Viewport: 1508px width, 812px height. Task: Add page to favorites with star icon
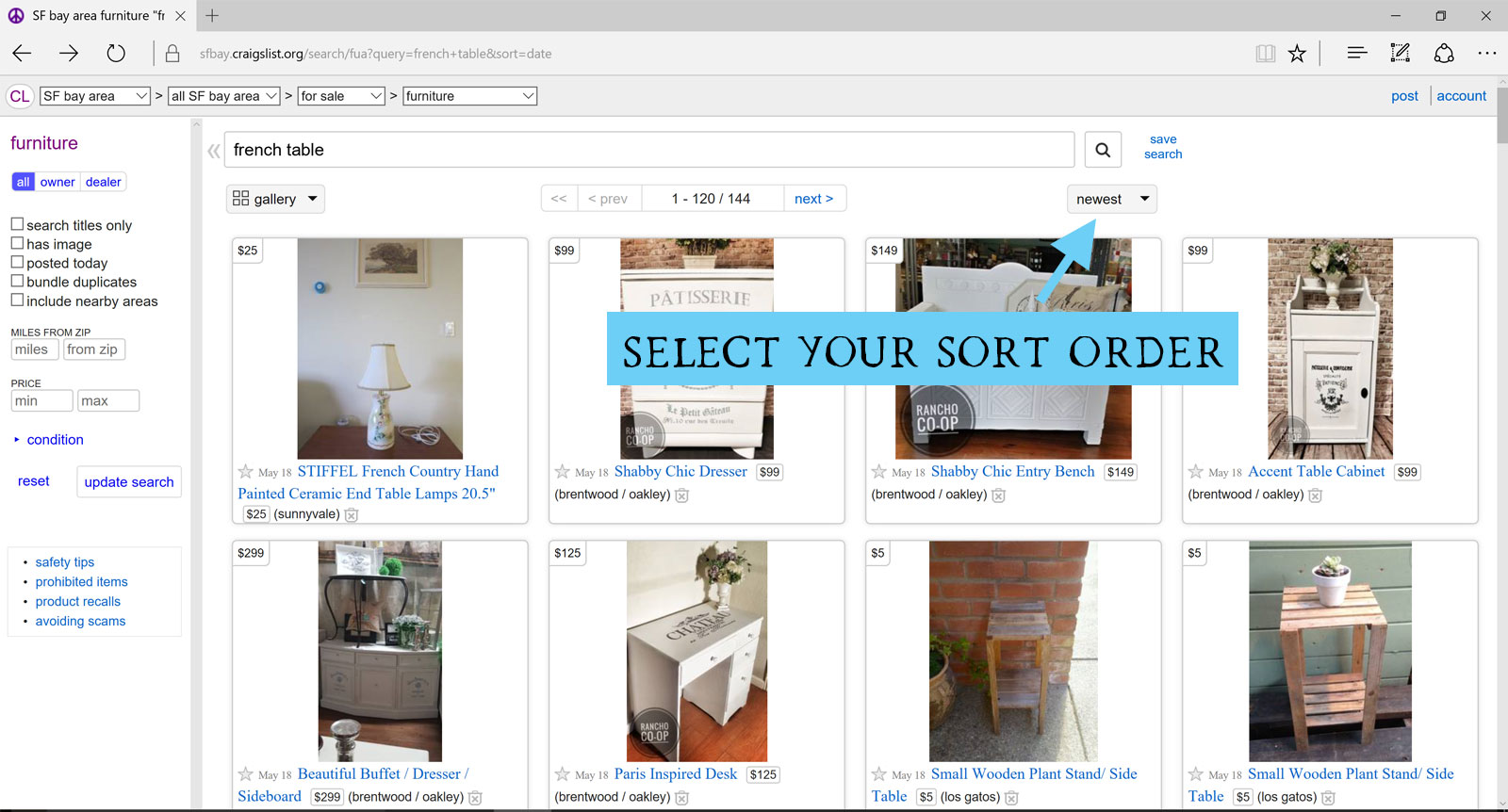[1298, 54]
